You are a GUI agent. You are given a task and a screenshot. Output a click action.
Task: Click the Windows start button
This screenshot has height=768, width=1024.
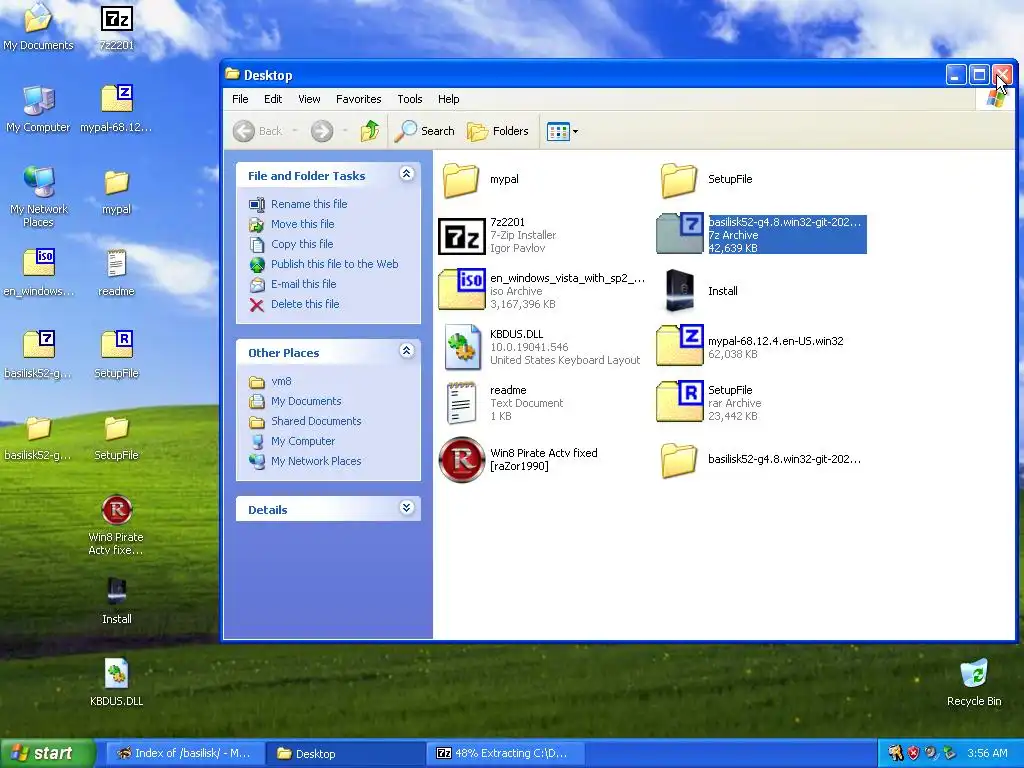47,753
